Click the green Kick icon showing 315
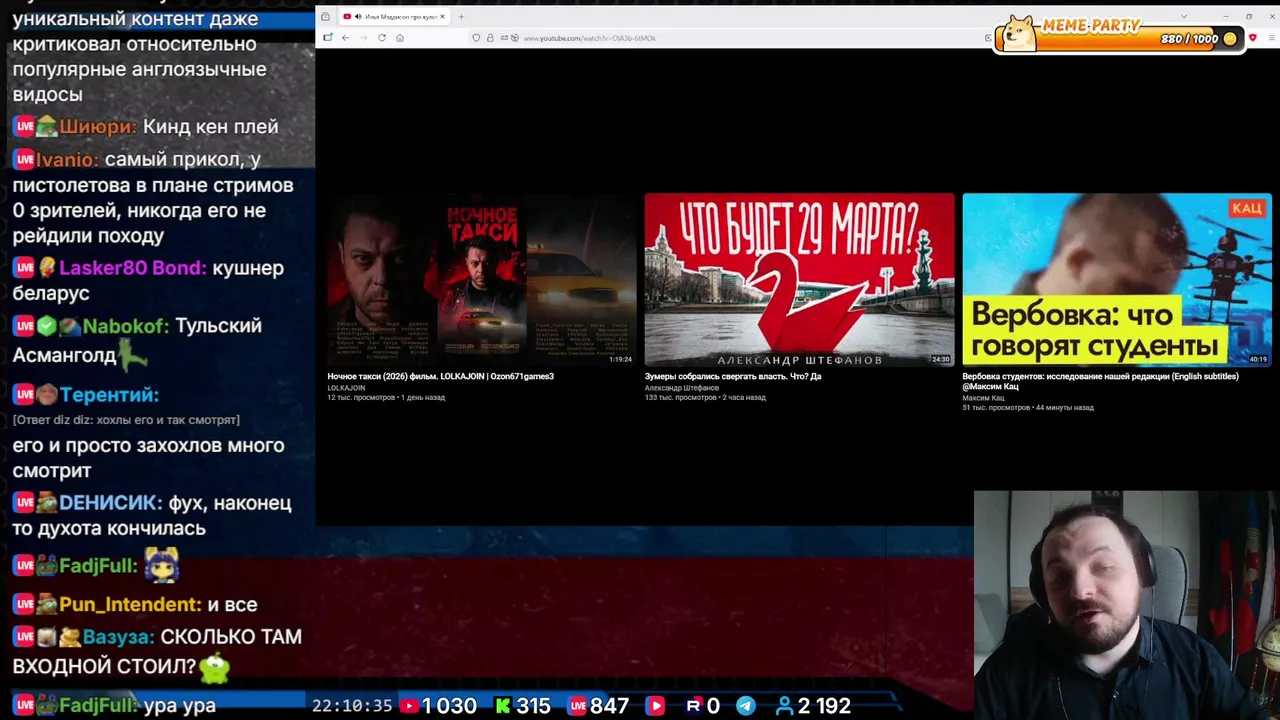Screen dimensions: 1280x720 (504, 706)
